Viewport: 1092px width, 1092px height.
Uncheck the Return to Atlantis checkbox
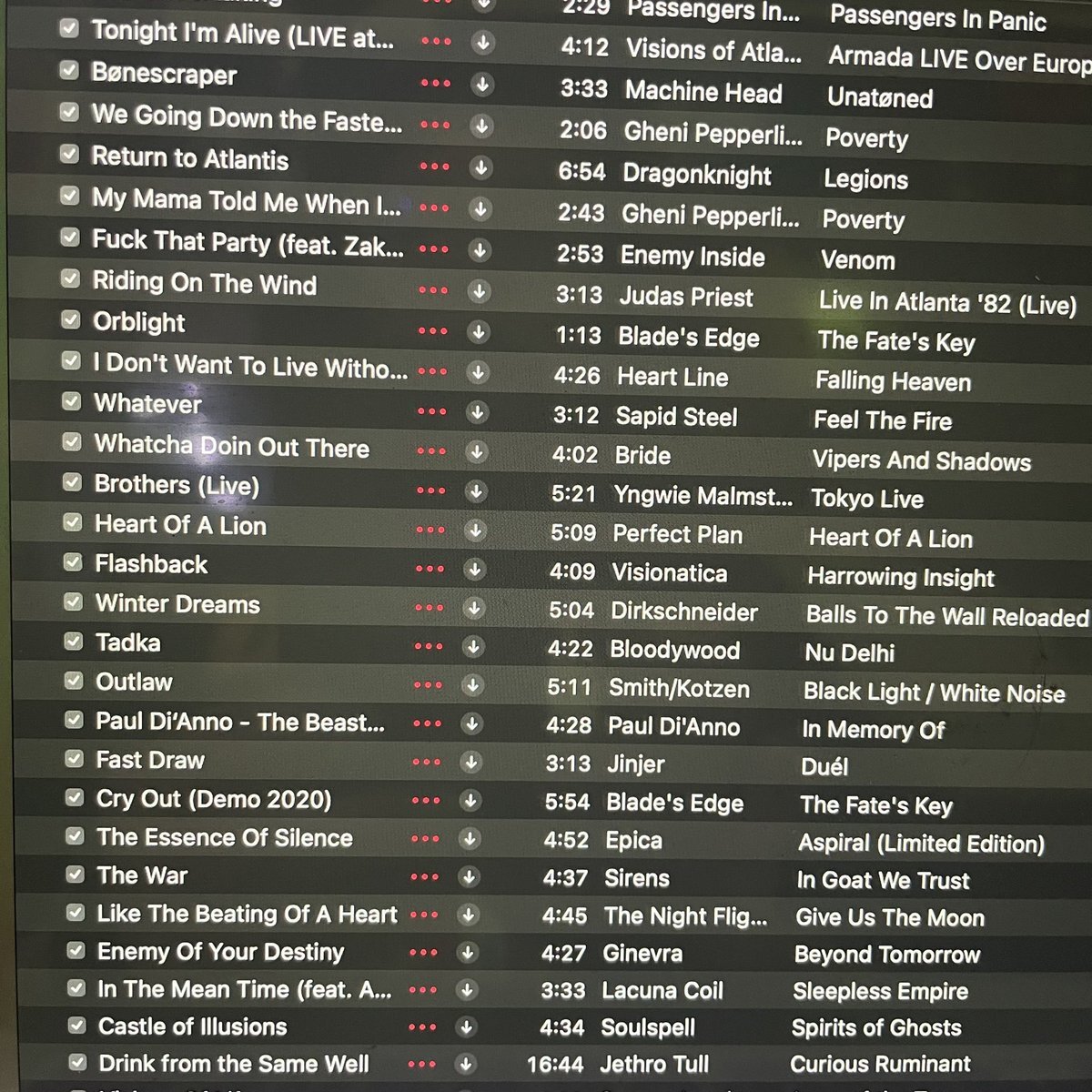(69, 153)
